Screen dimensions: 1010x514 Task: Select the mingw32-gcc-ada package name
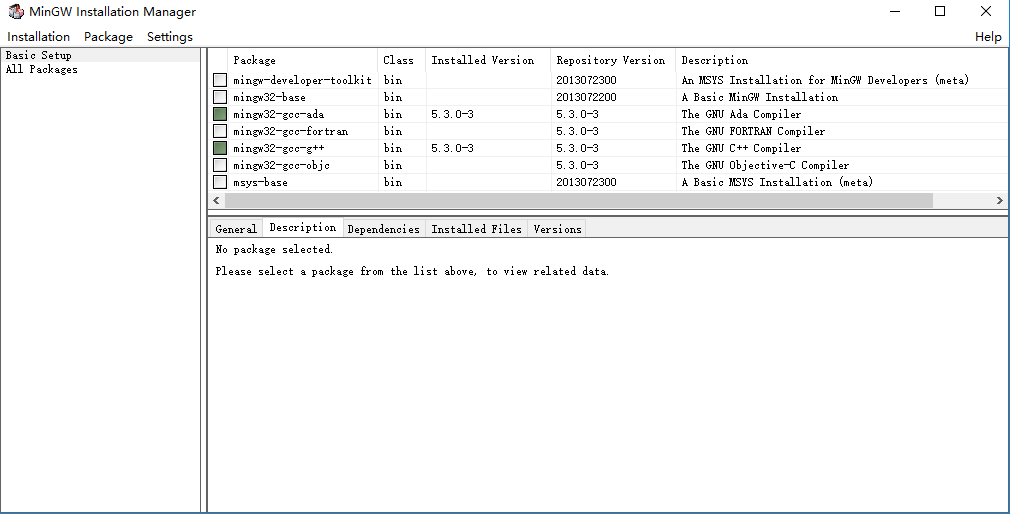coord(279,114)
